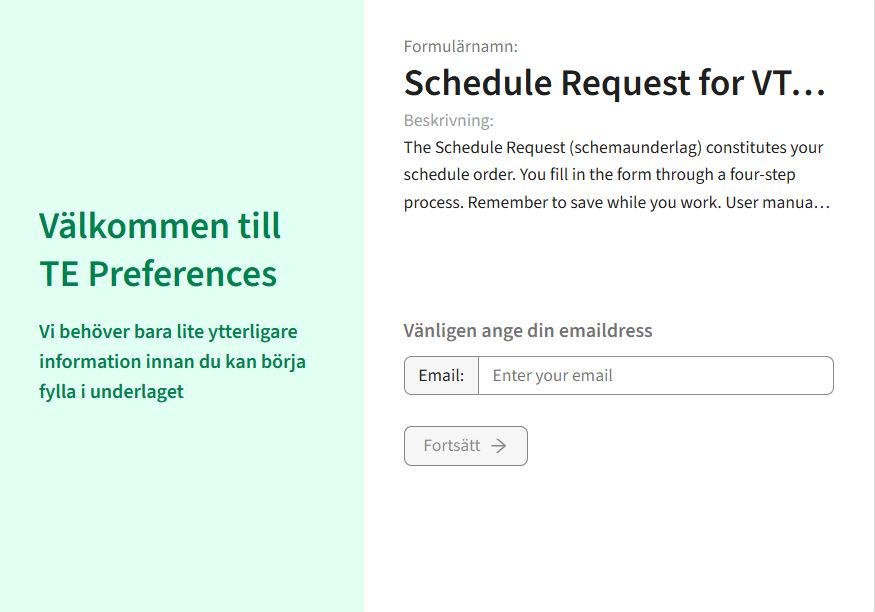The image size is (875, 612).
Task: Click the Email: label prefix on the field
Action: click(441, 375)
